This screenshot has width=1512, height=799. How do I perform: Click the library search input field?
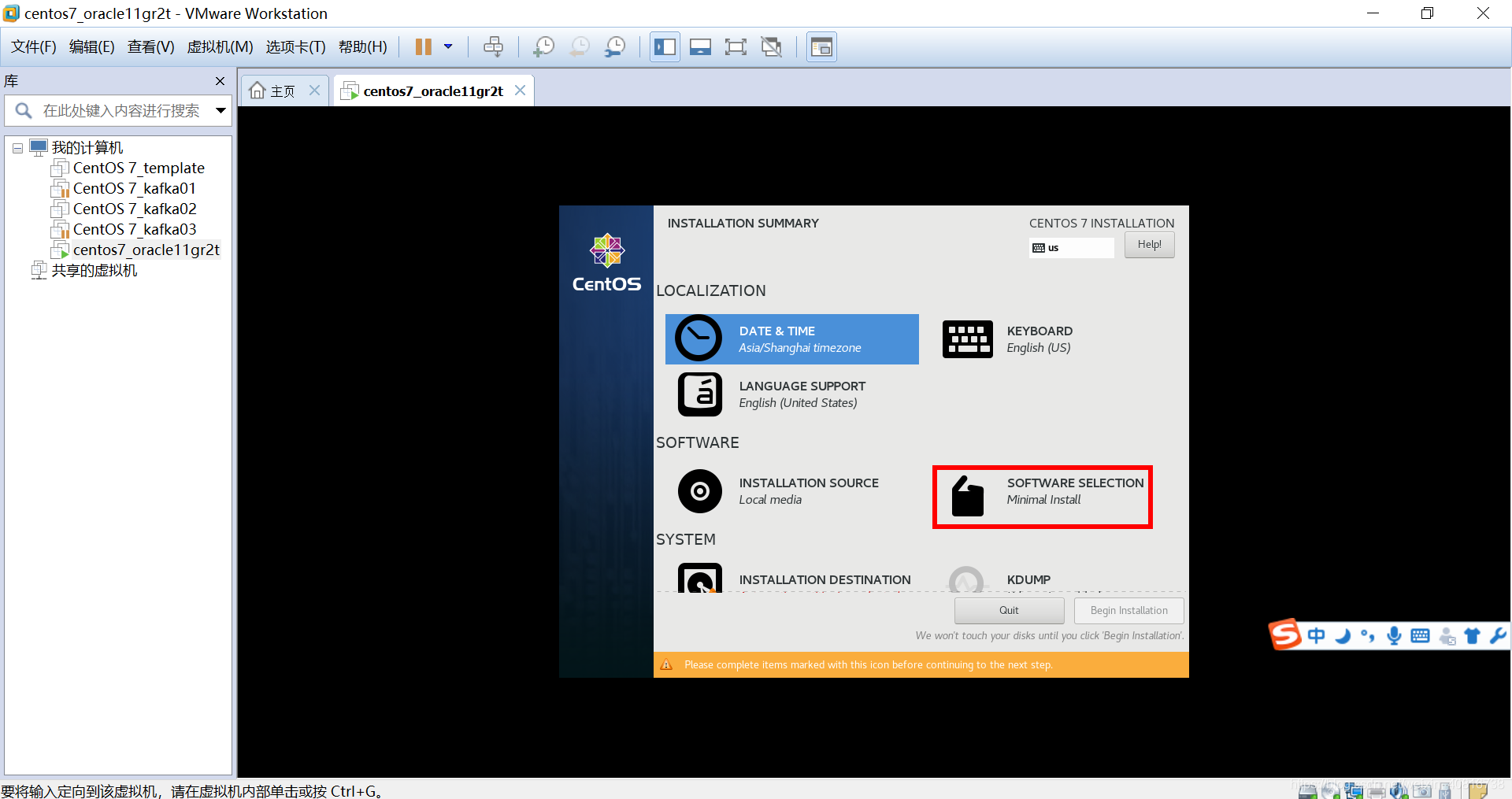pyautogui.click(x=117, y=111)
